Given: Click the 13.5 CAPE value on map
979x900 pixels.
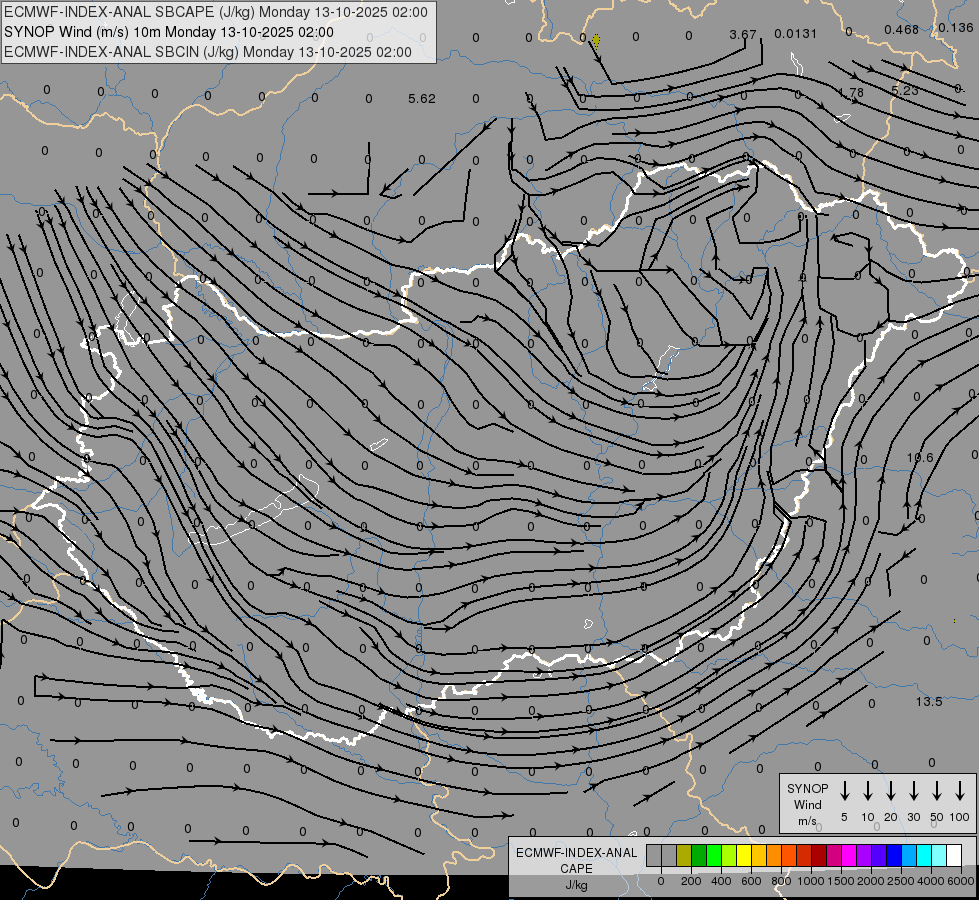Looking at the screenshot, I should click(x=929, y=702).
